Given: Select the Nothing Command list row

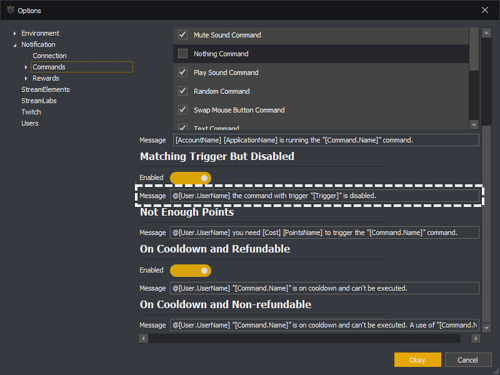Looking at the screenshot, I should click(321, 54).
